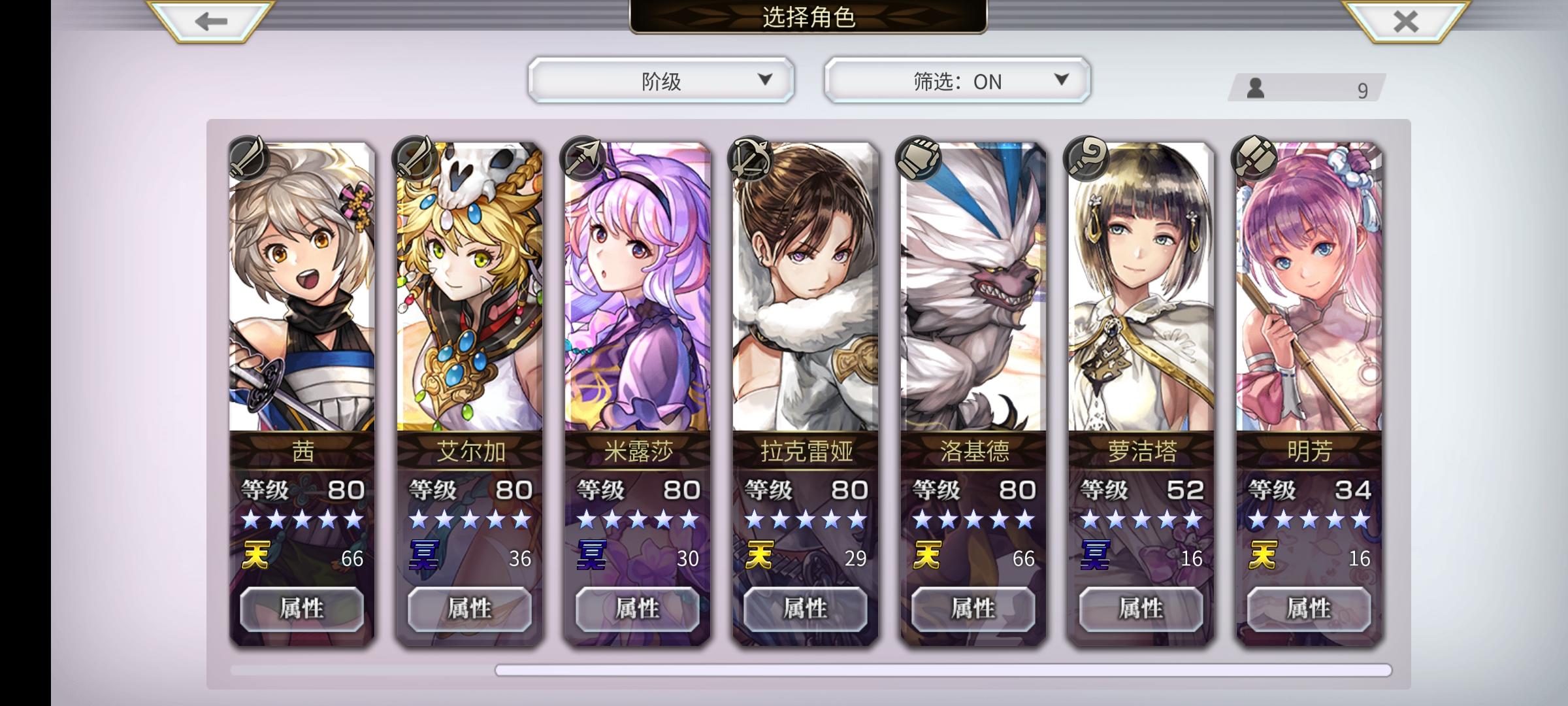Screen dimensions: 1568x706
Task: Choose the 萝洁塔 character portrait
Action: pyautogui.click(x=1141, y=286)
